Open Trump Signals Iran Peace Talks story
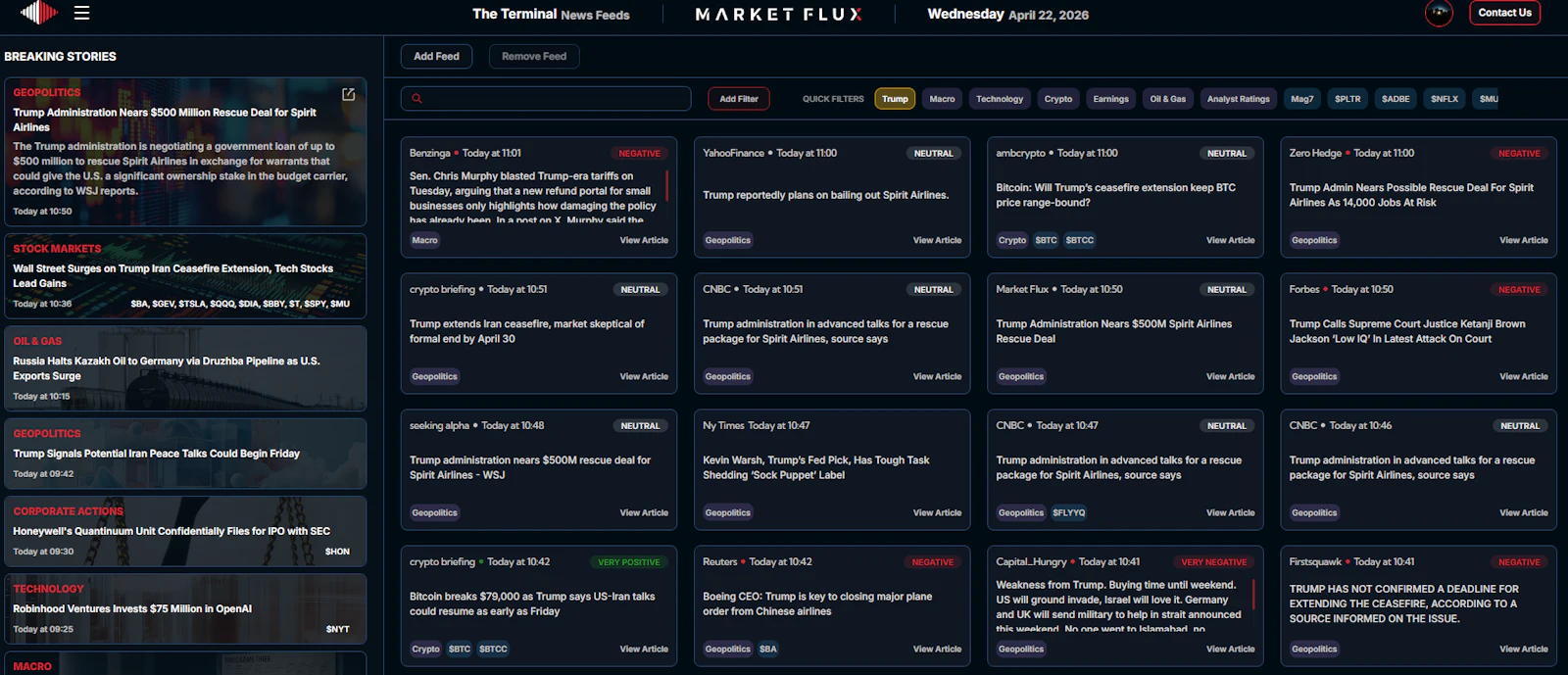Image resolution: width=1568 pixels, height=675 pixels. 185,454
